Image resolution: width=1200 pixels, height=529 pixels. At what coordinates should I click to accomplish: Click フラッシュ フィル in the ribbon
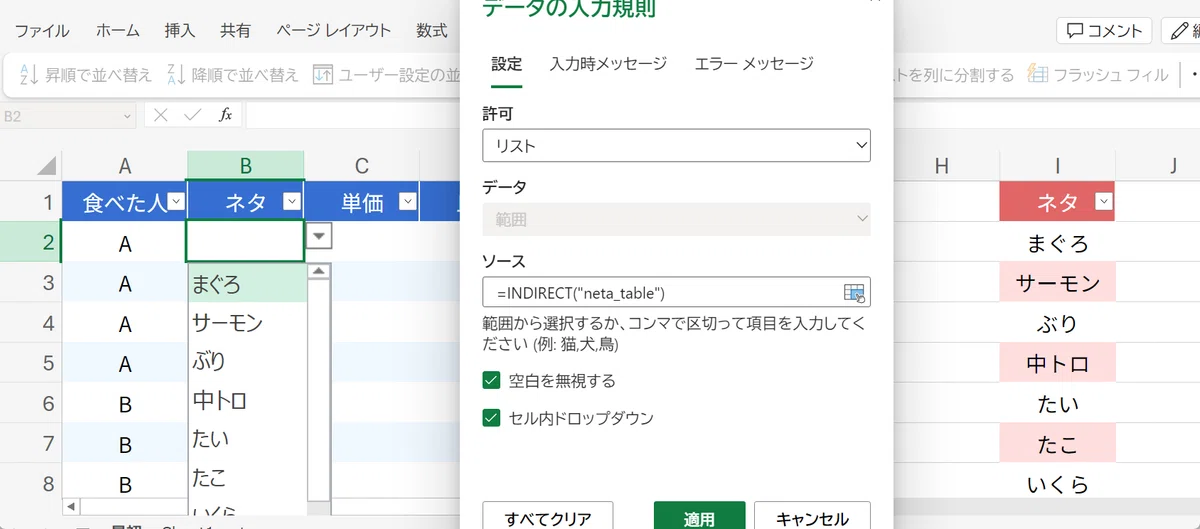click(1098, 75)
